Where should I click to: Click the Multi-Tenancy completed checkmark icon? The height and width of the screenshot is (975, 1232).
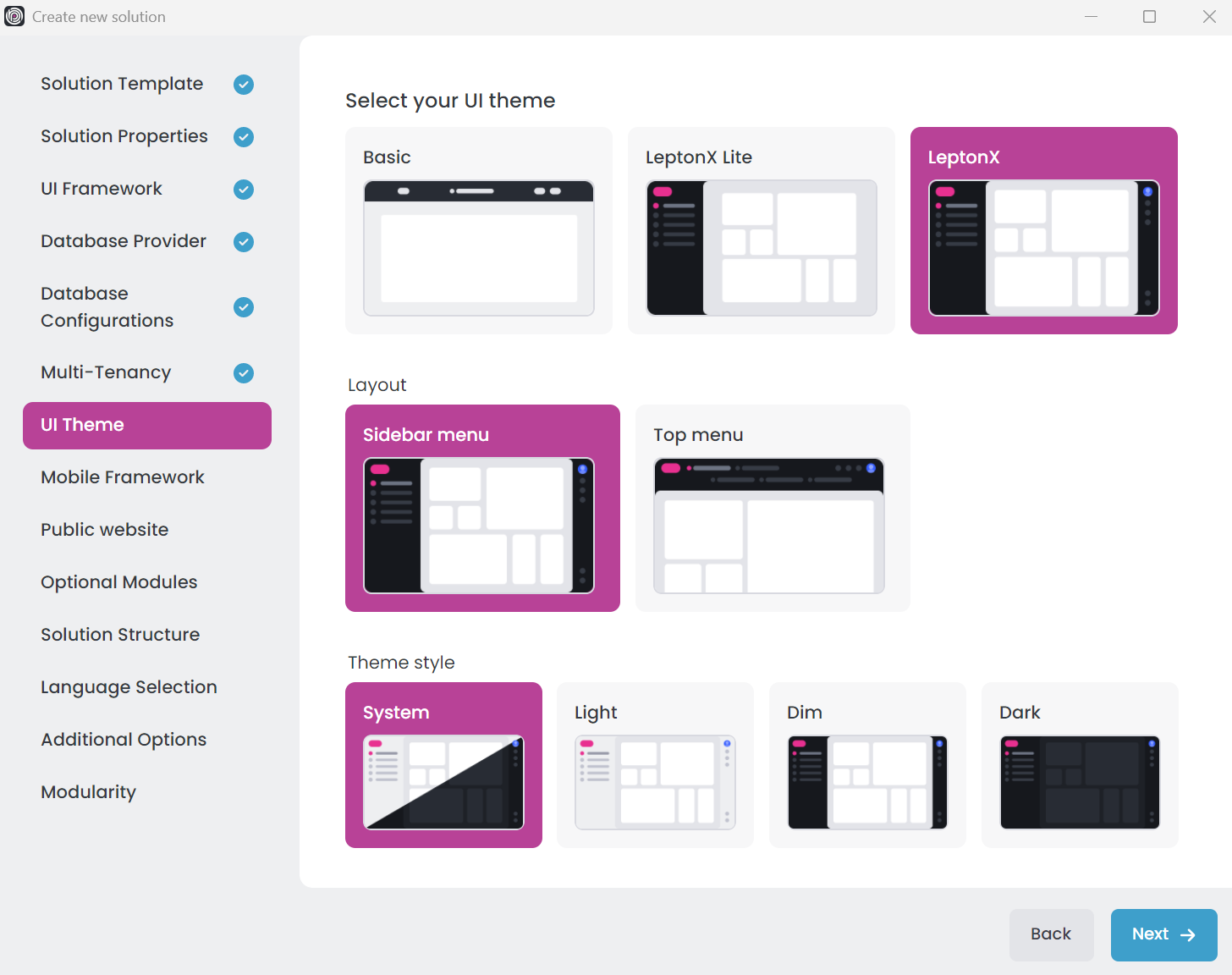[244, 373]
